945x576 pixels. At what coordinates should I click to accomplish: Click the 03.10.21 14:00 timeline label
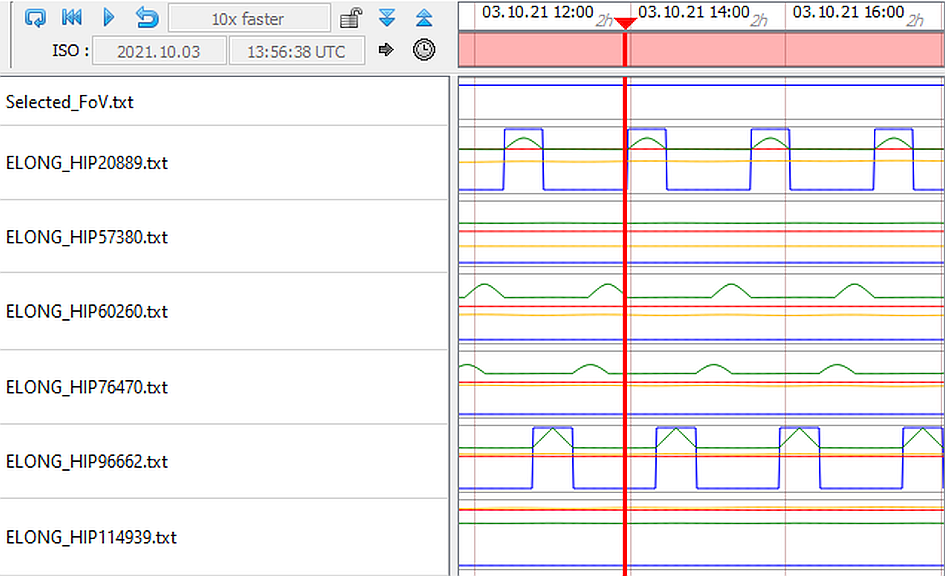694,12
